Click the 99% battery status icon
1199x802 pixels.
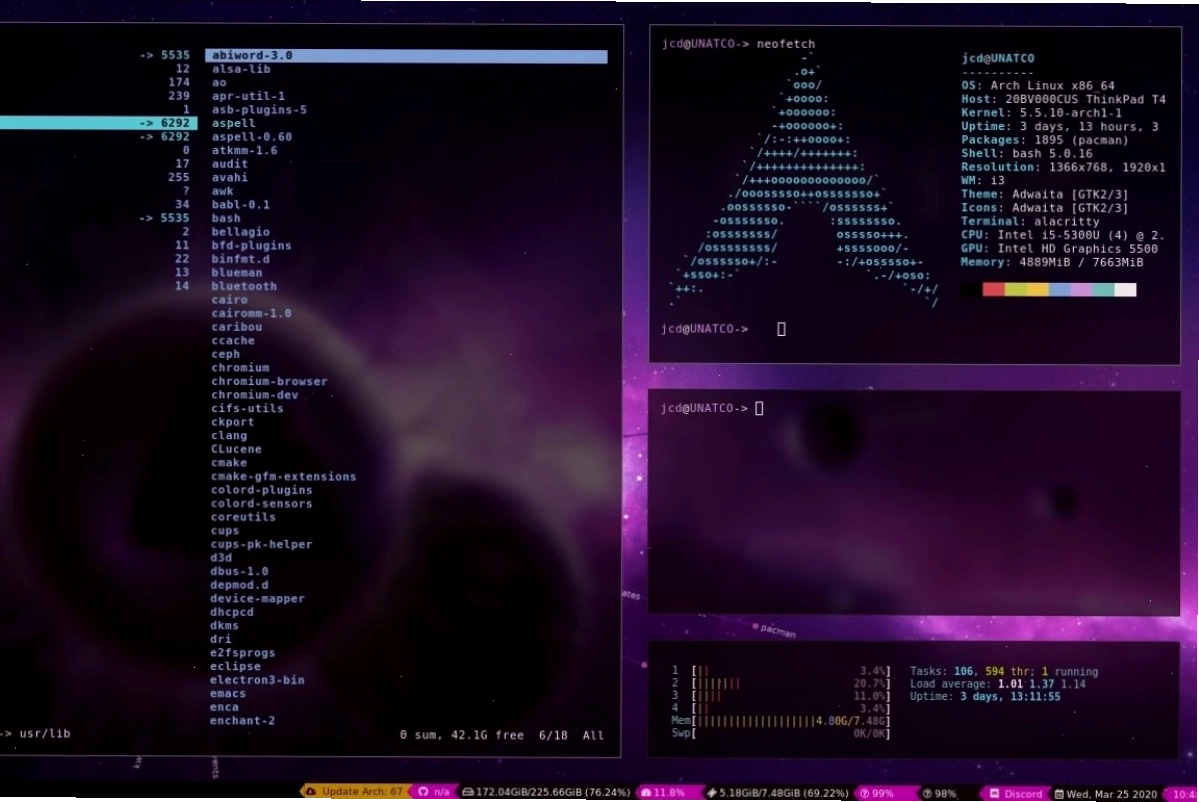click(x=865, y=794)
